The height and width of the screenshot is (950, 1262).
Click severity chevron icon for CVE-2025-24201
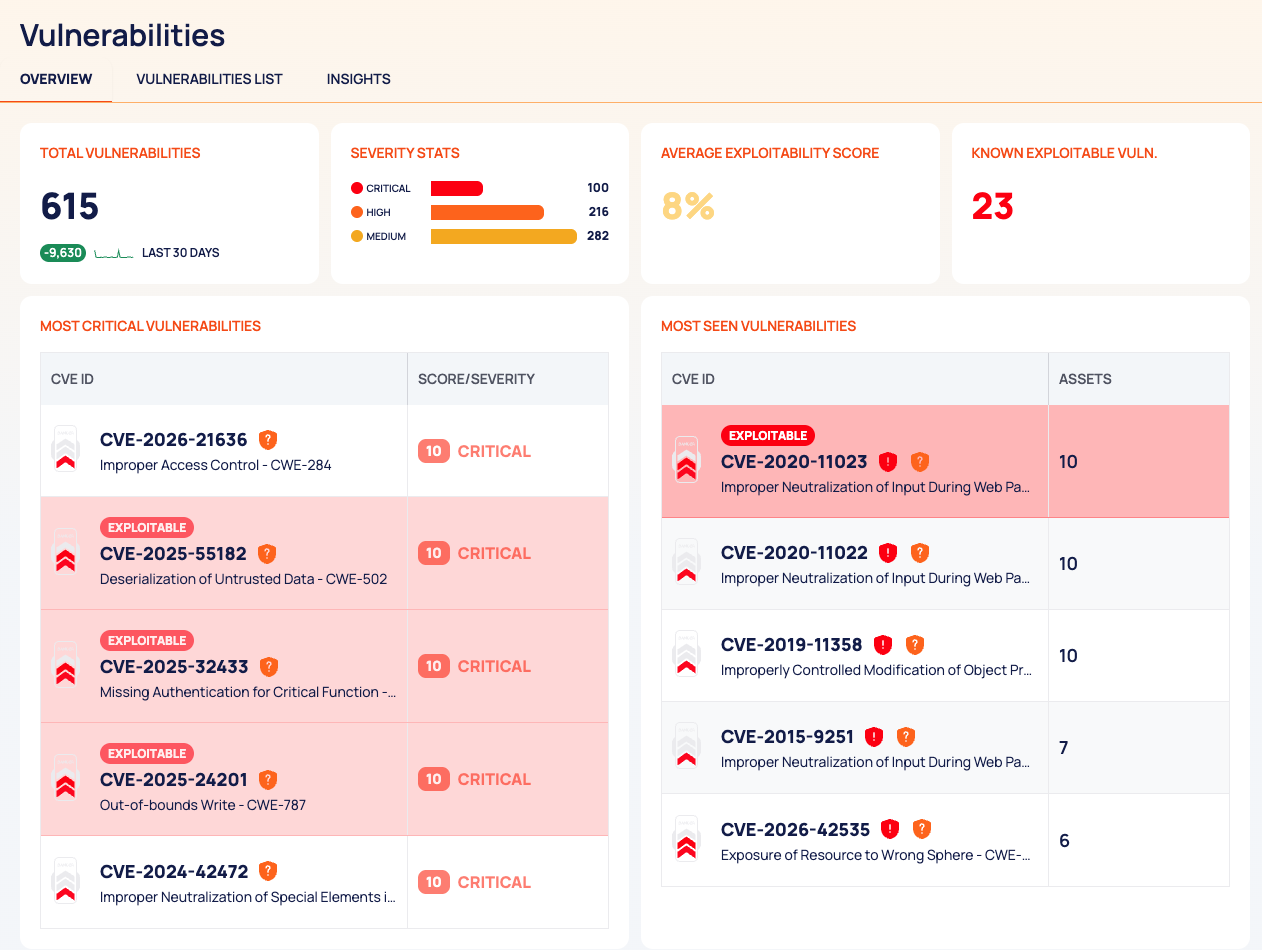click(x=65, y=779)
